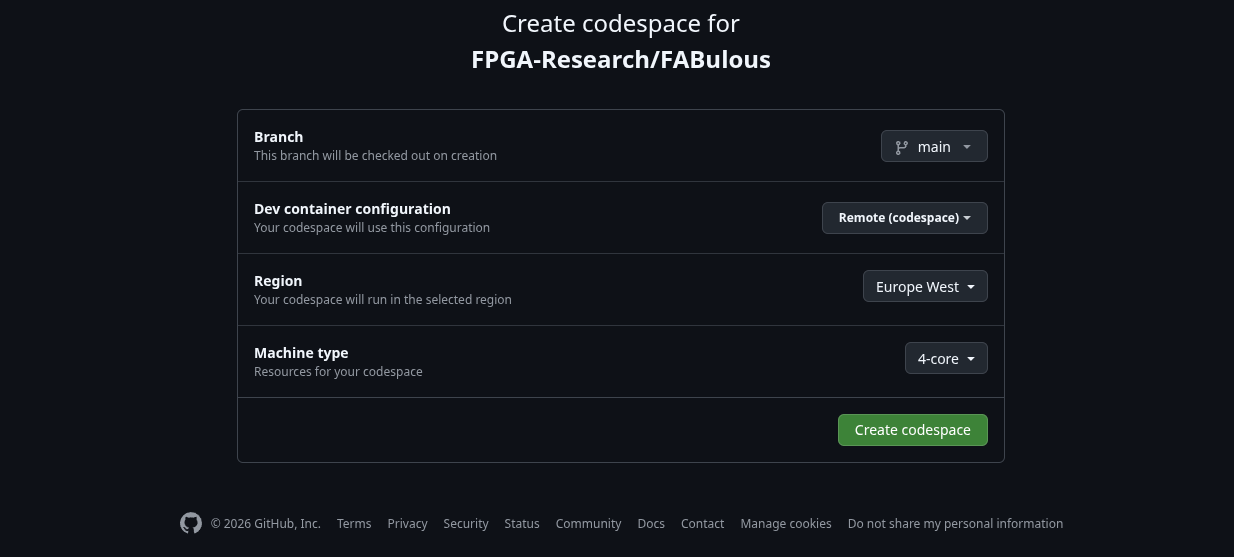
Task: Navigate to the Community footer link
Action: pyautogui.click(x=588, y=524)
